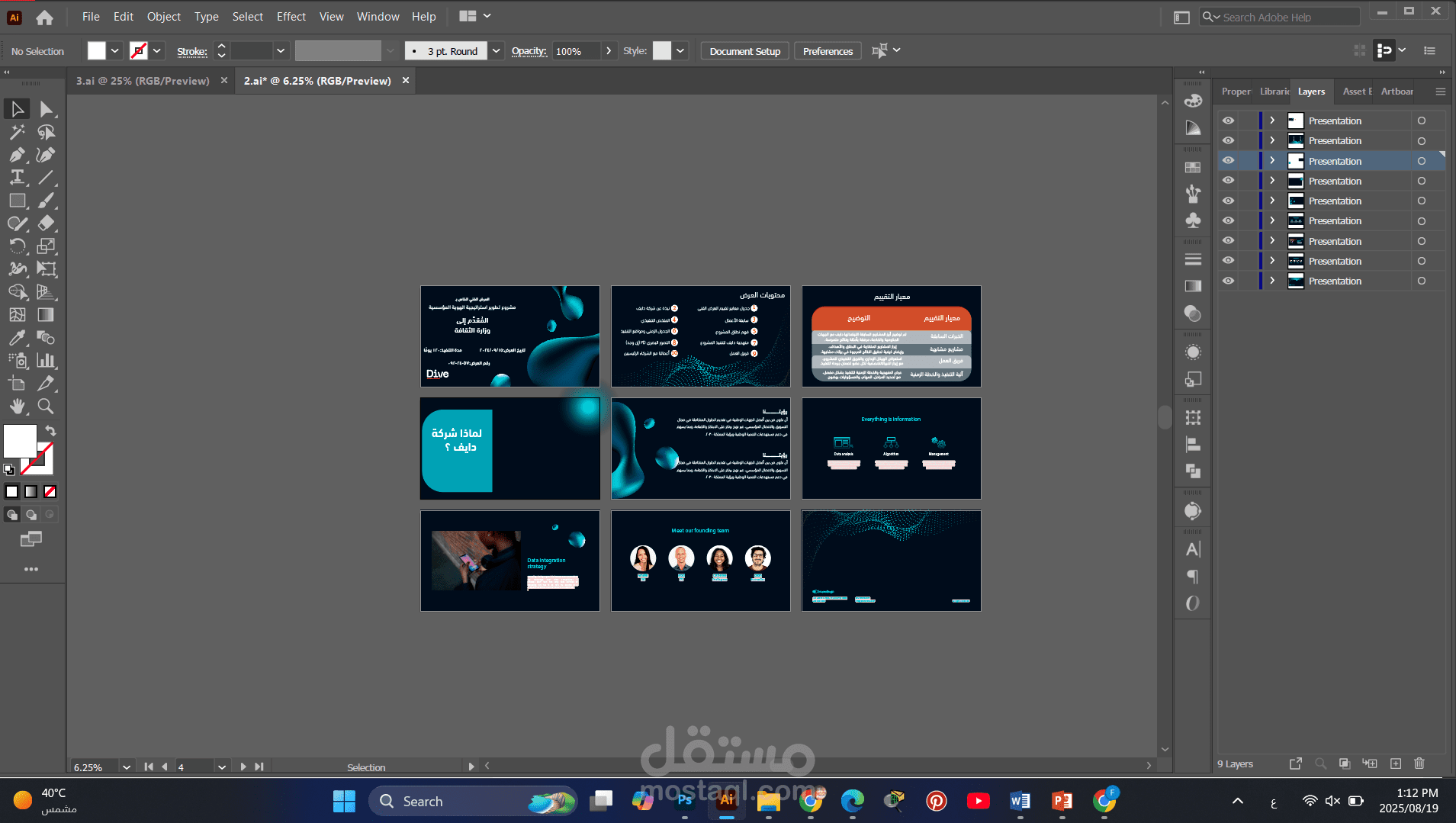Hide the fifth Presentation layer
The image size is (1456, 823).
1228,201
